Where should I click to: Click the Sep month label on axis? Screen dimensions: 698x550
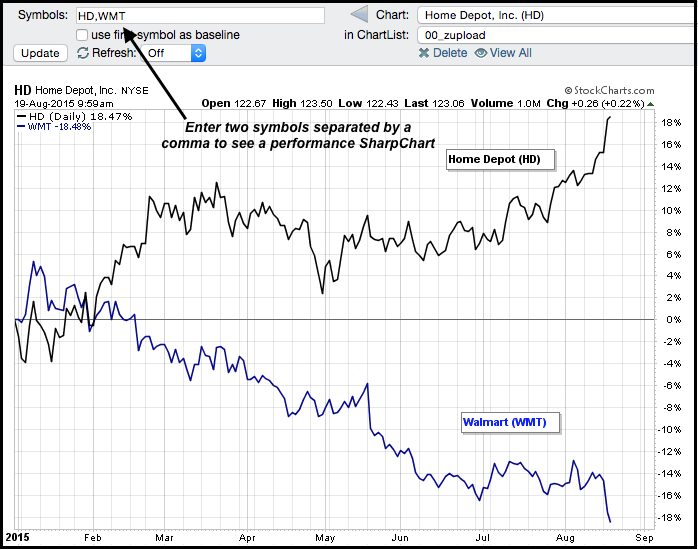pos(644,538)
